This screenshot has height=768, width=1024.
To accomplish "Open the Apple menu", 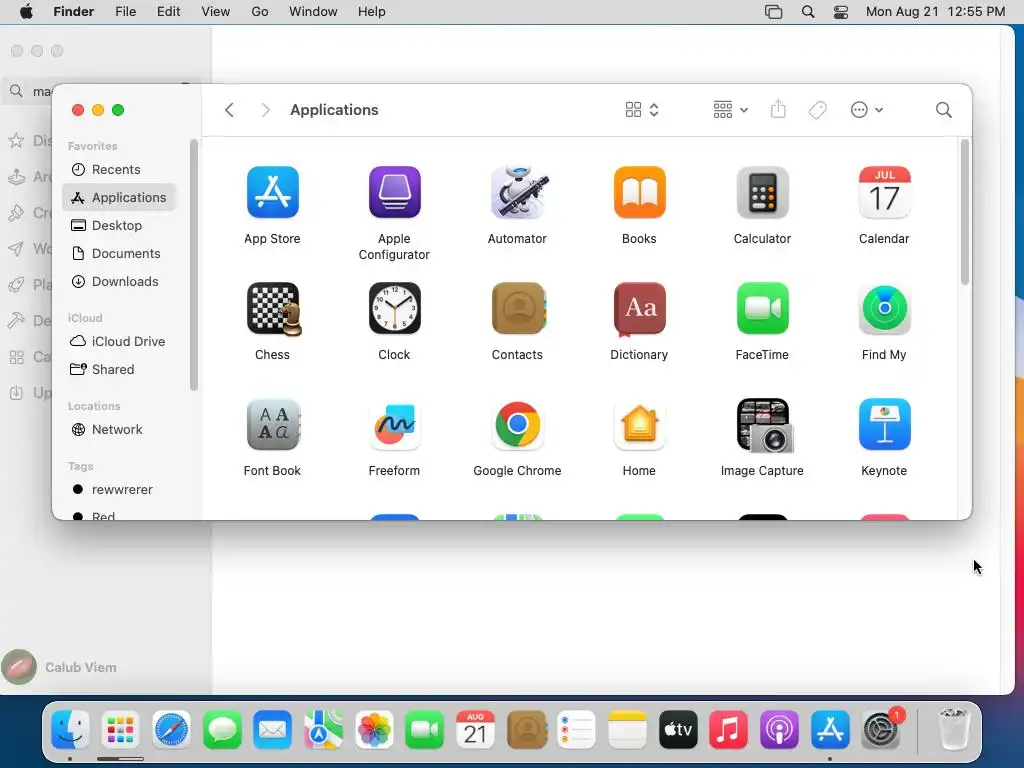I will (26, 12).
